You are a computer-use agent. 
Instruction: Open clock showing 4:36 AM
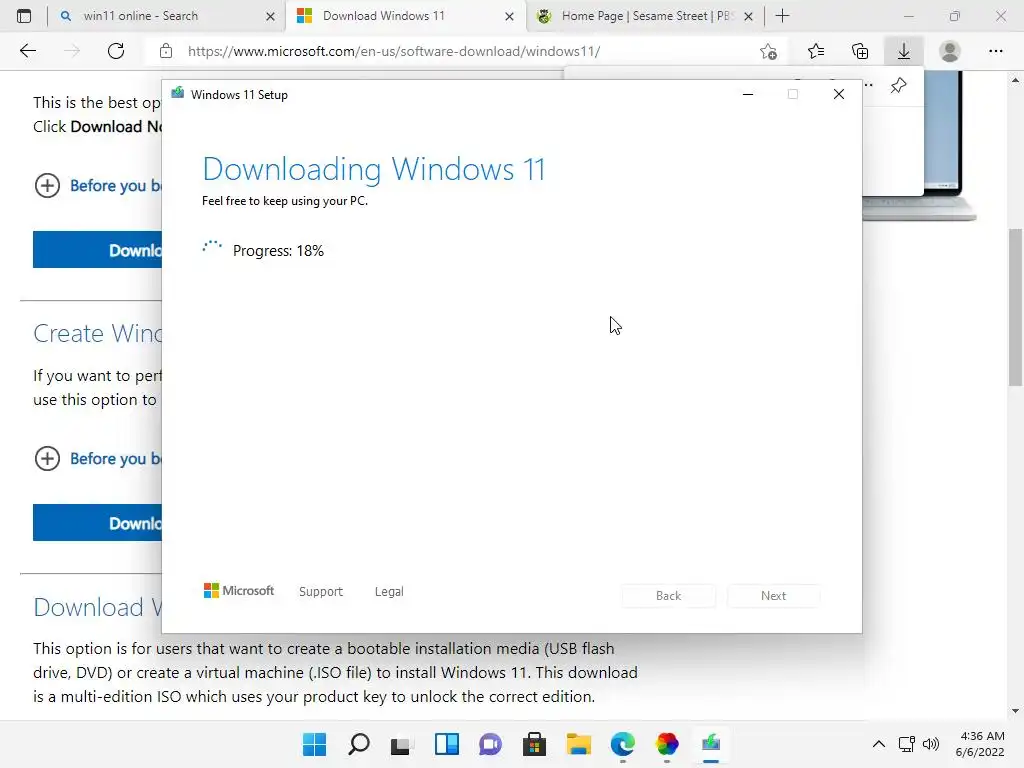tap(980, 744)
